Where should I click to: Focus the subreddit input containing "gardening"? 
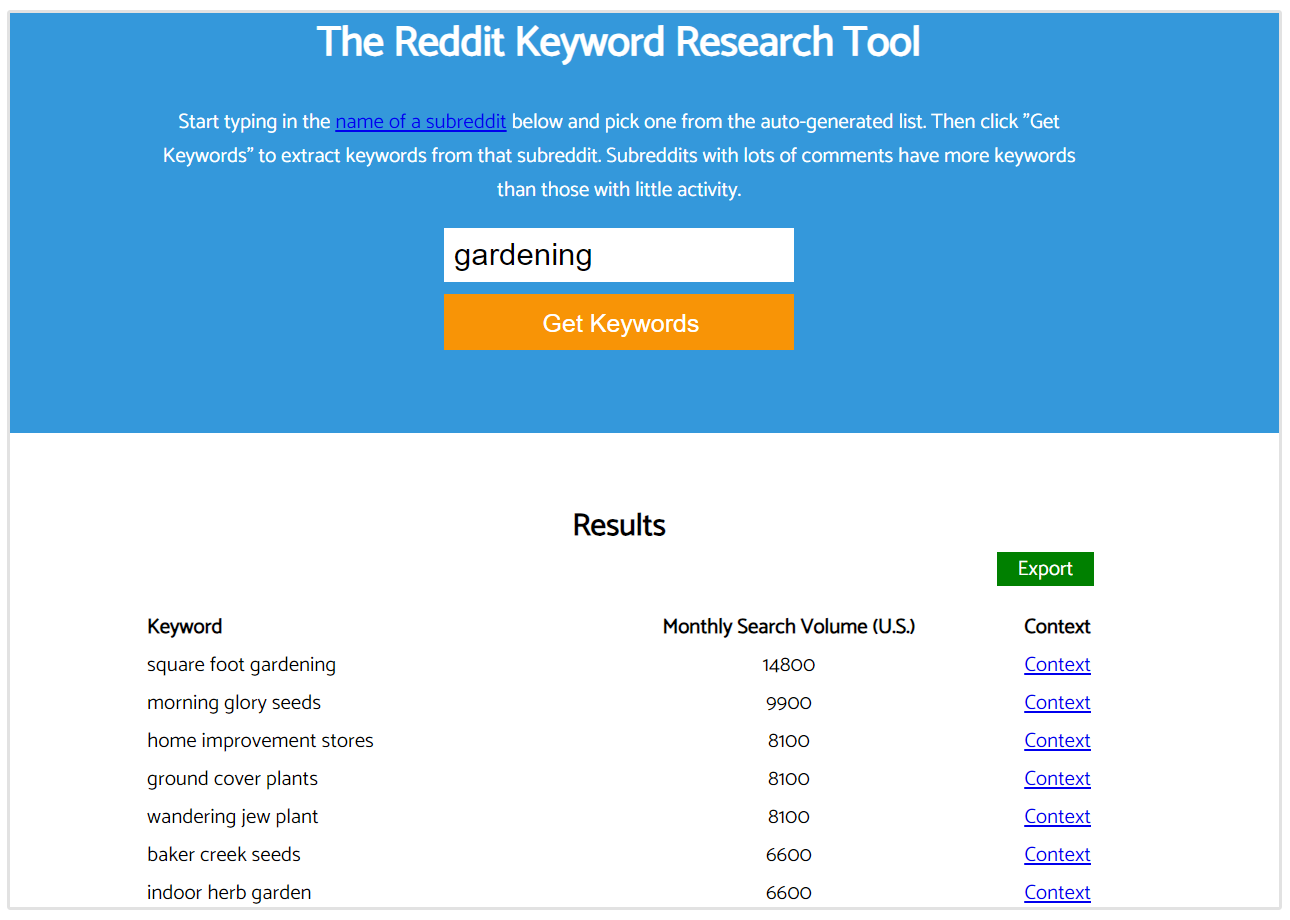[x=618, y=255]
